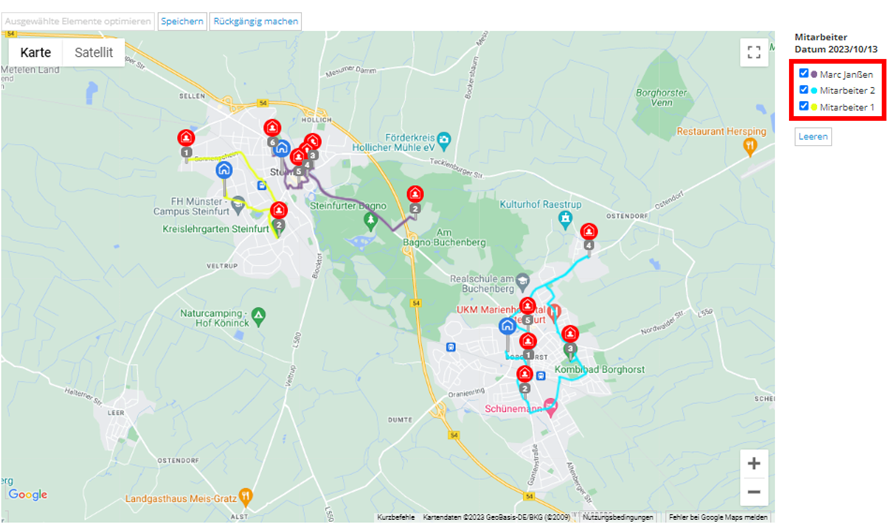
Task: Click Naturcamping Hof Köninck tent icon
Action: [259, 316]
